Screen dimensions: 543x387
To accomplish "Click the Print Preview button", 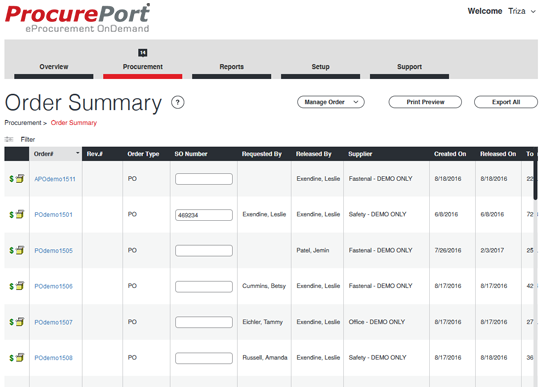I will pos(425,102).
